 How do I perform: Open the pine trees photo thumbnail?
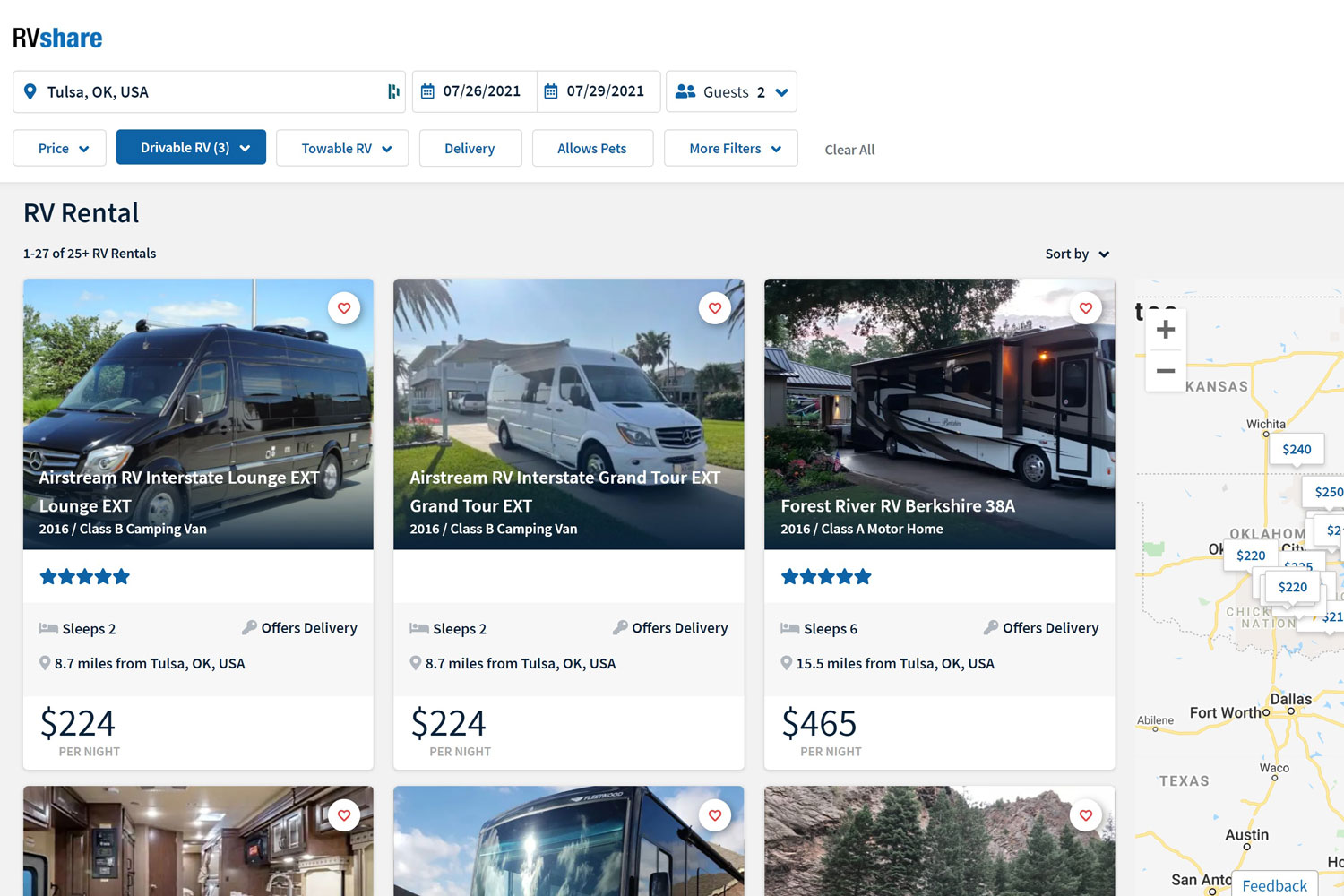click(940, 841)
